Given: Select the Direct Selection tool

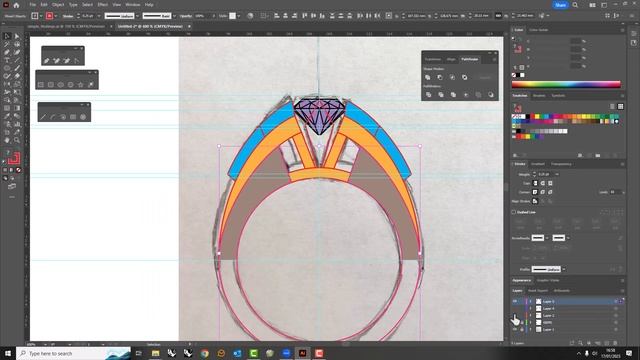Looking at the screenshot, I should 17,36.
